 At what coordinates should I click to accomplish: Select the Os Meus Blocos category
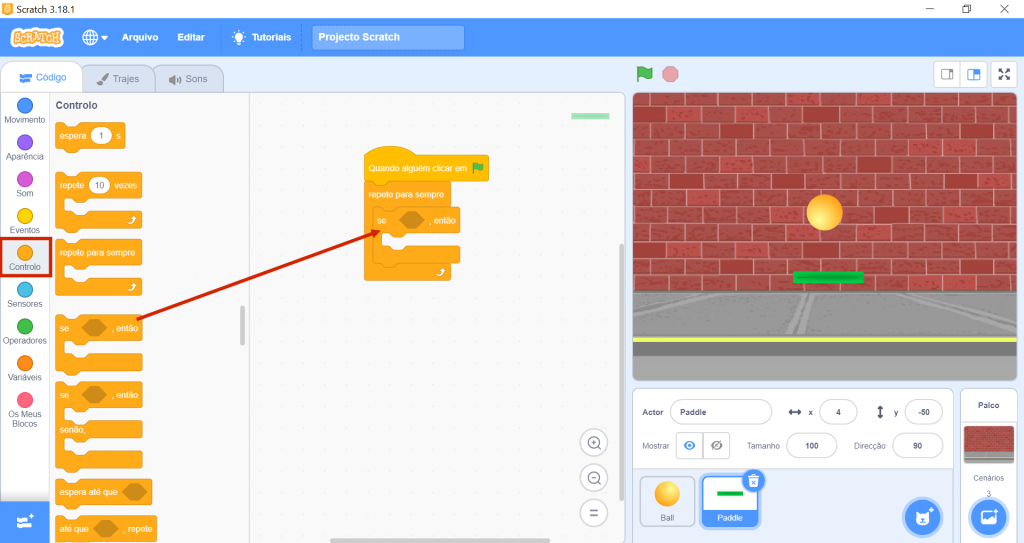click(x=25, y=409)
